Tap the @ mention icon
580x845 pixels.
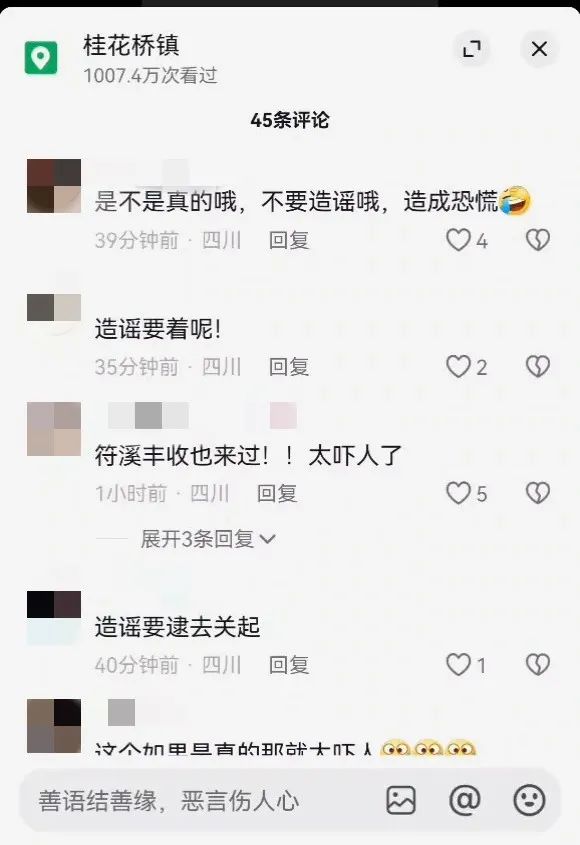[465, 800]
